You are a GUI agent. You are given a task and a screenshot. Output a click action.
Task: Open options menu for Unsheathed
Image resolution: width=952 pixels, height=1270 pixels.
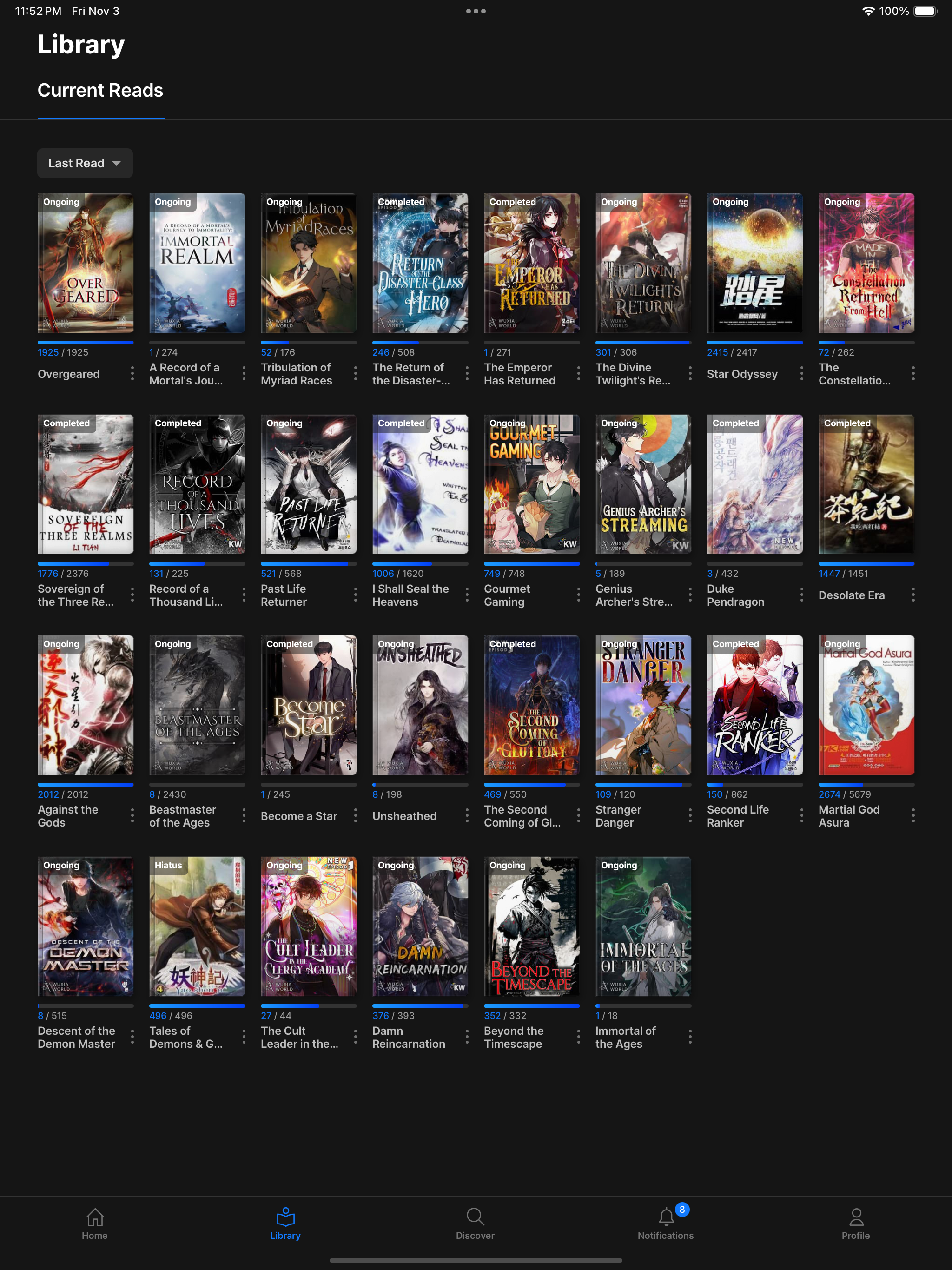(x=467, y=816)
